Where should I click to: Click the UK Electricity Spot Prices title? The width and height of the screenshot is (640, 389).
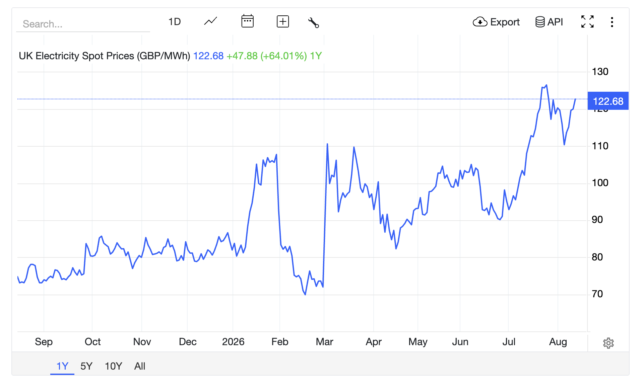click(x=104, y=56)
